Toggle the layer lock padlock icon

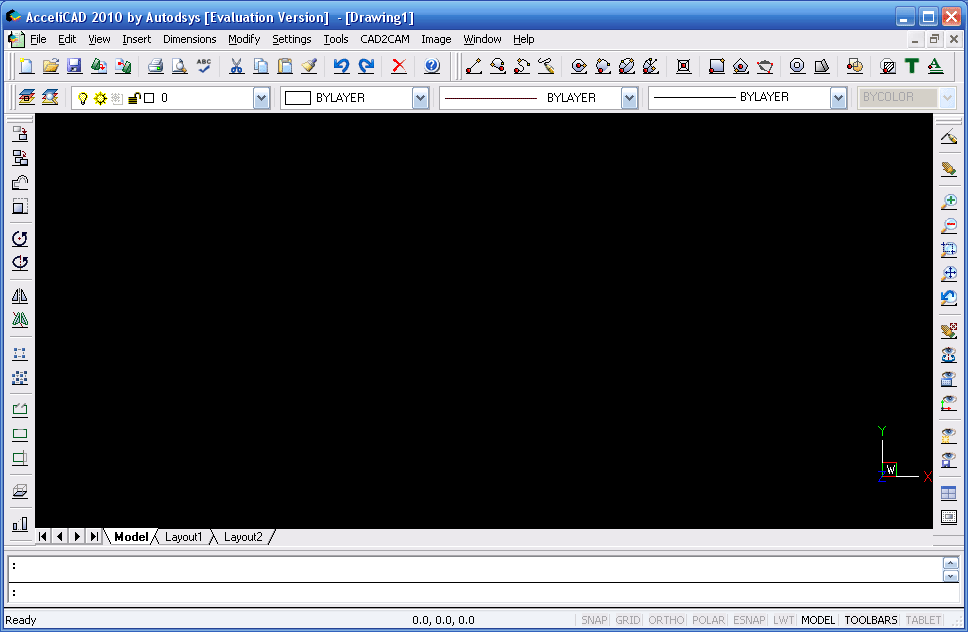click(x=134, y=98)
